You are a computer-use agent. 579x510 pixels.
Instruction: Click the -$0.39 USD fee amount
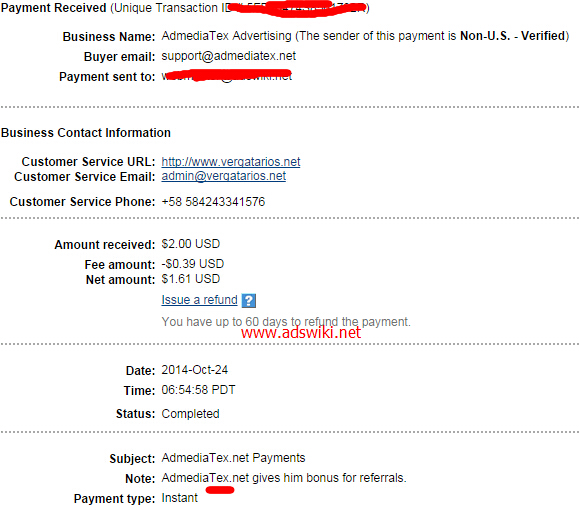193,264
